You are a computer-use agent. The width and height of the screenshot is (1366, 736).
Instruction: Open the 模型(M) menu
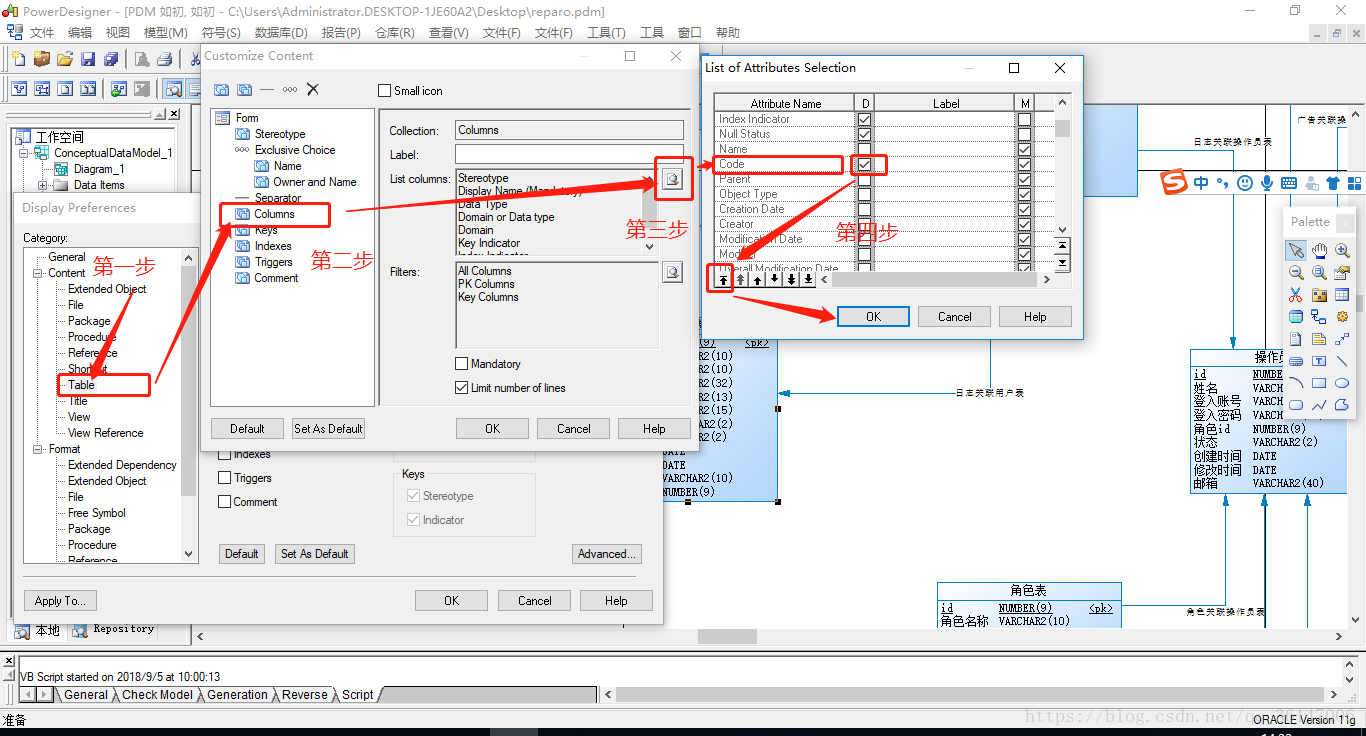[165, 33]
